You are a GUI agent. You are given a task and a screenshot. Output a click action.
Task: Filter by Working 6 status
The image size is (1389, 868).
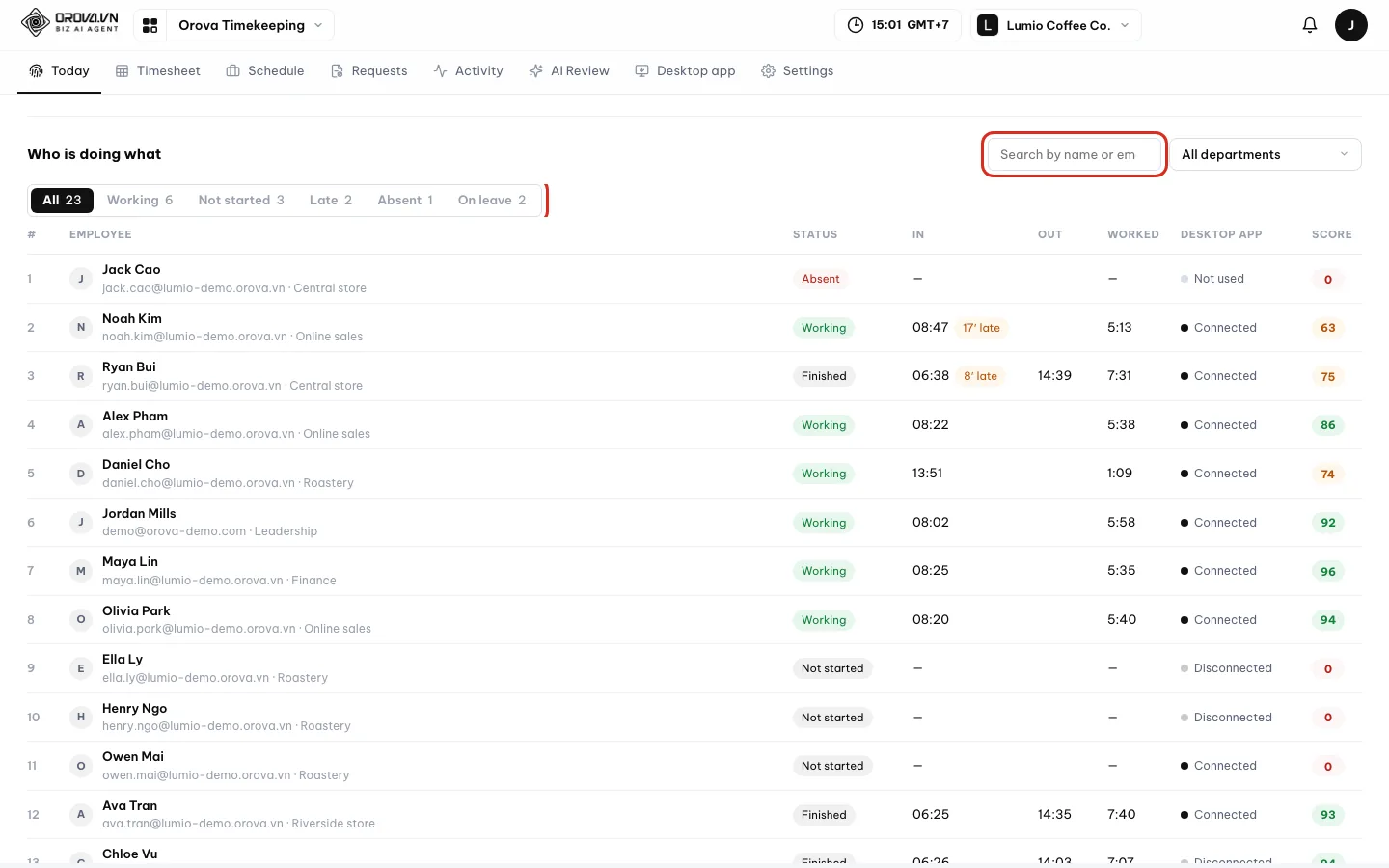[140, 200]
